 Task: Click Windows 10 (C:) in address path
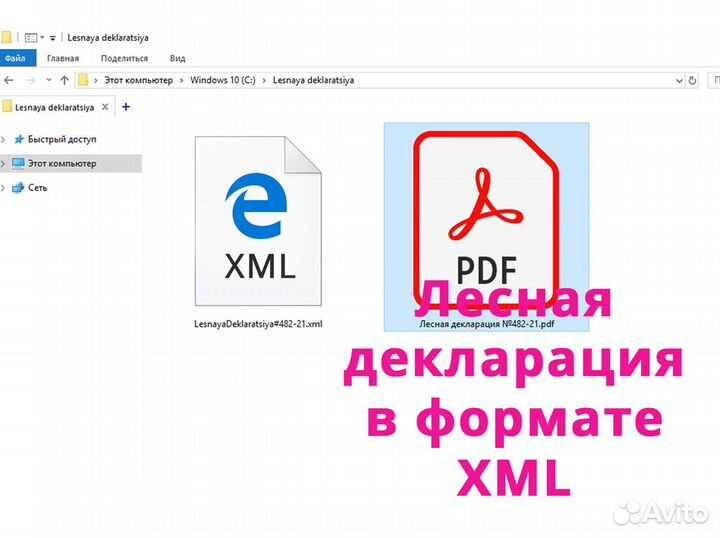click(x=223, y=80)
